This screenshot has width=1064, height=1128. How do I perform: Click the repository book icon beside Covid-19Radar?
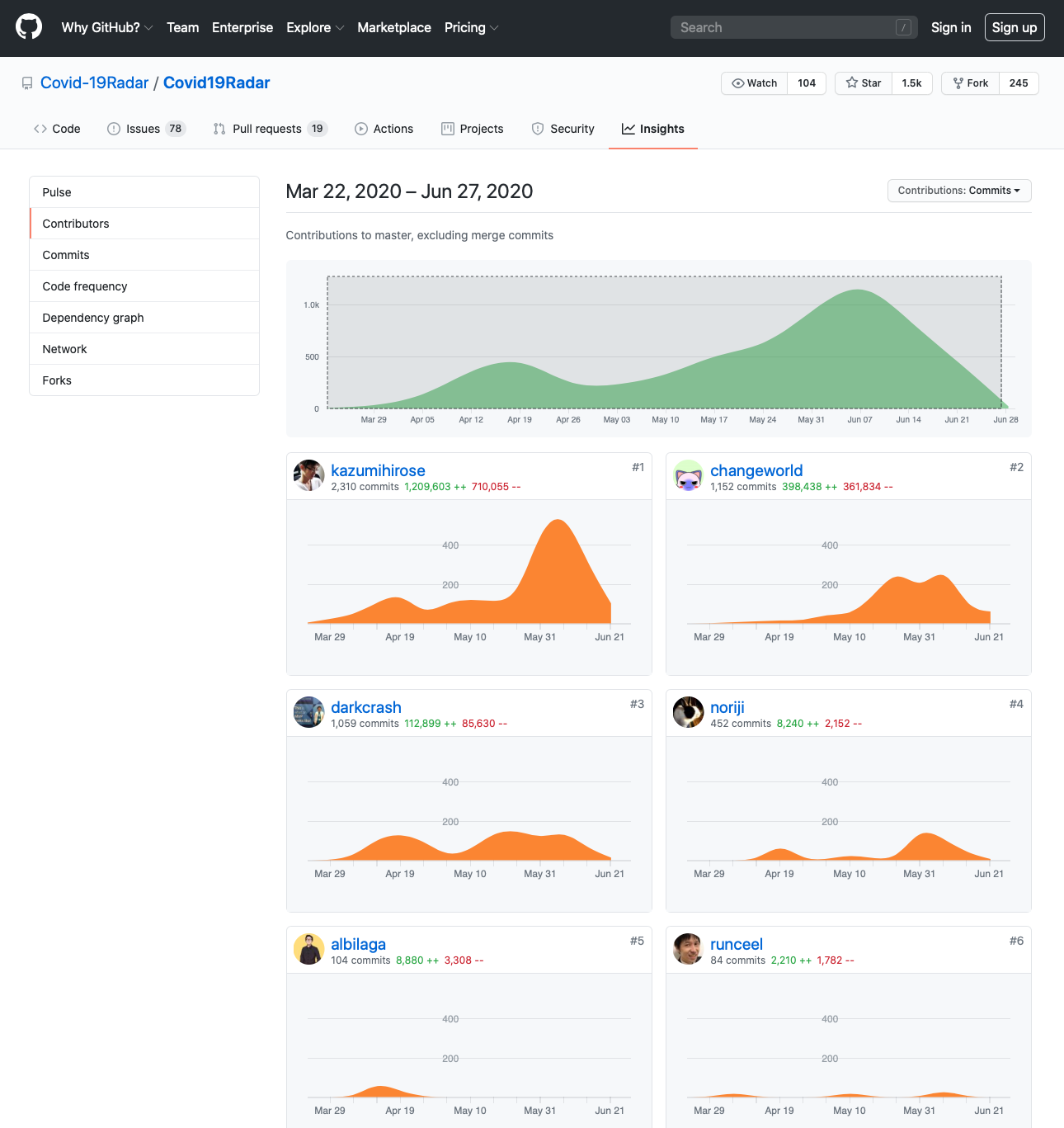click(x=27, y=83)
